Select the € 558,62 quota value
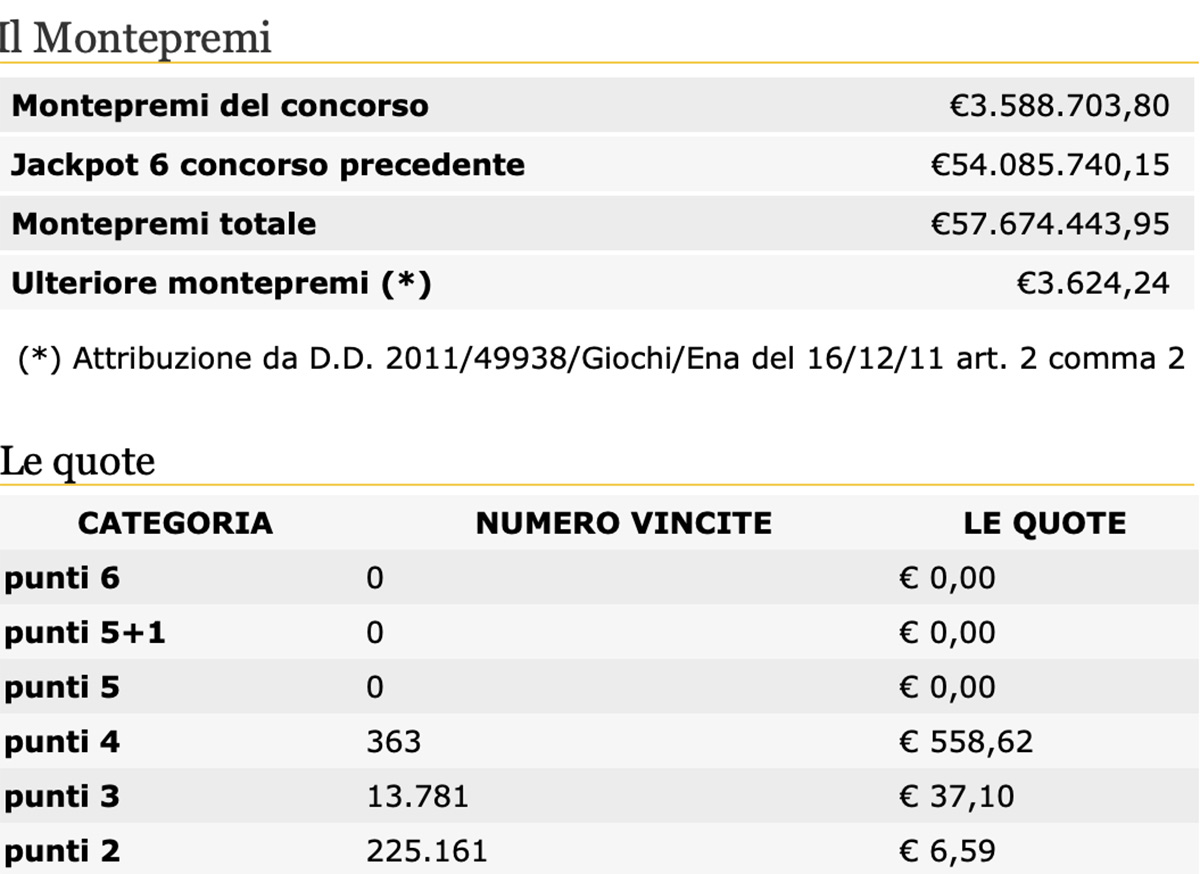This screenshot has height=874, width=1200. [967, 741]
